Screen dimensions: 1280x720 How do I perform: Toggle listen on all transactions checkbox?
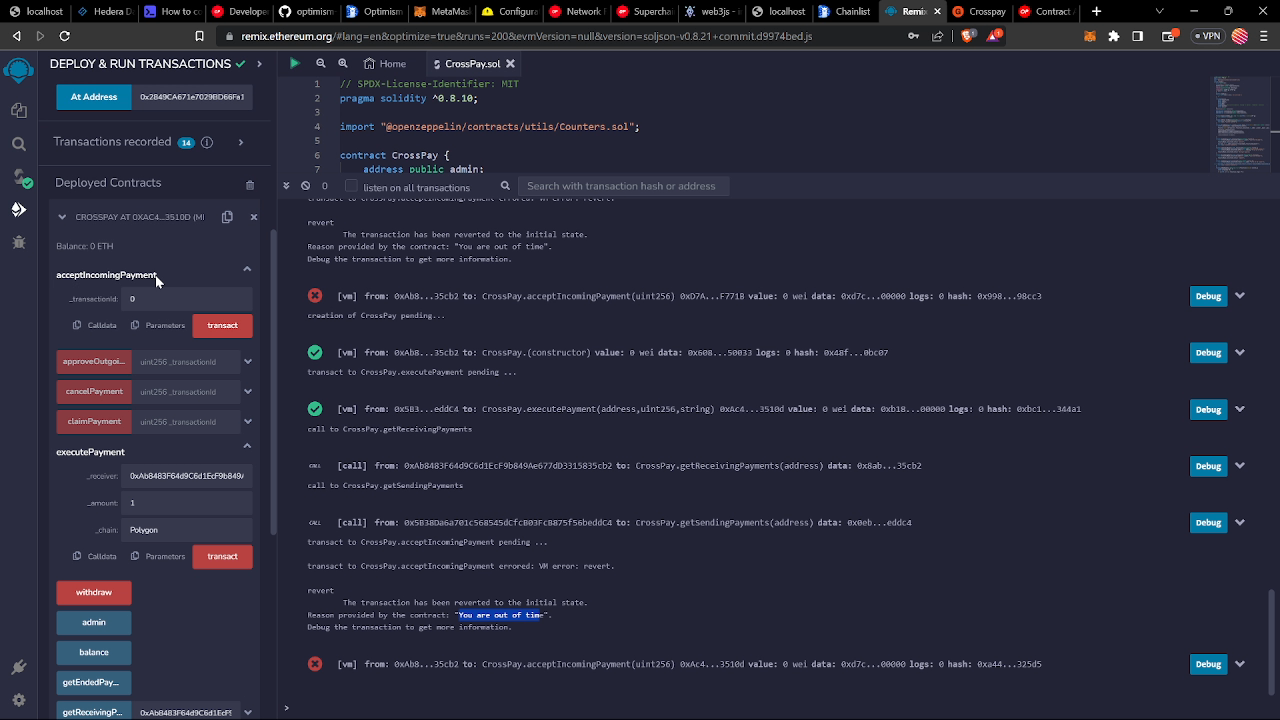351,186
